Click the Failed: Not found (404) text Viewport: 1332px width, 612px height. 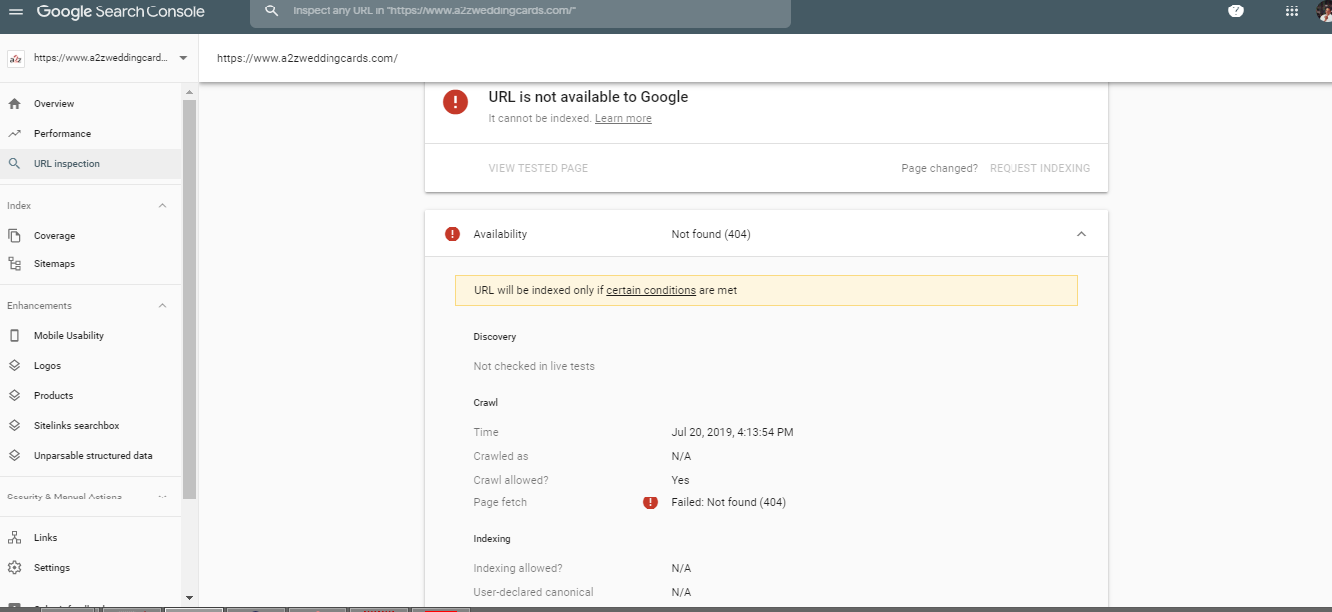(x=728, y=502)
